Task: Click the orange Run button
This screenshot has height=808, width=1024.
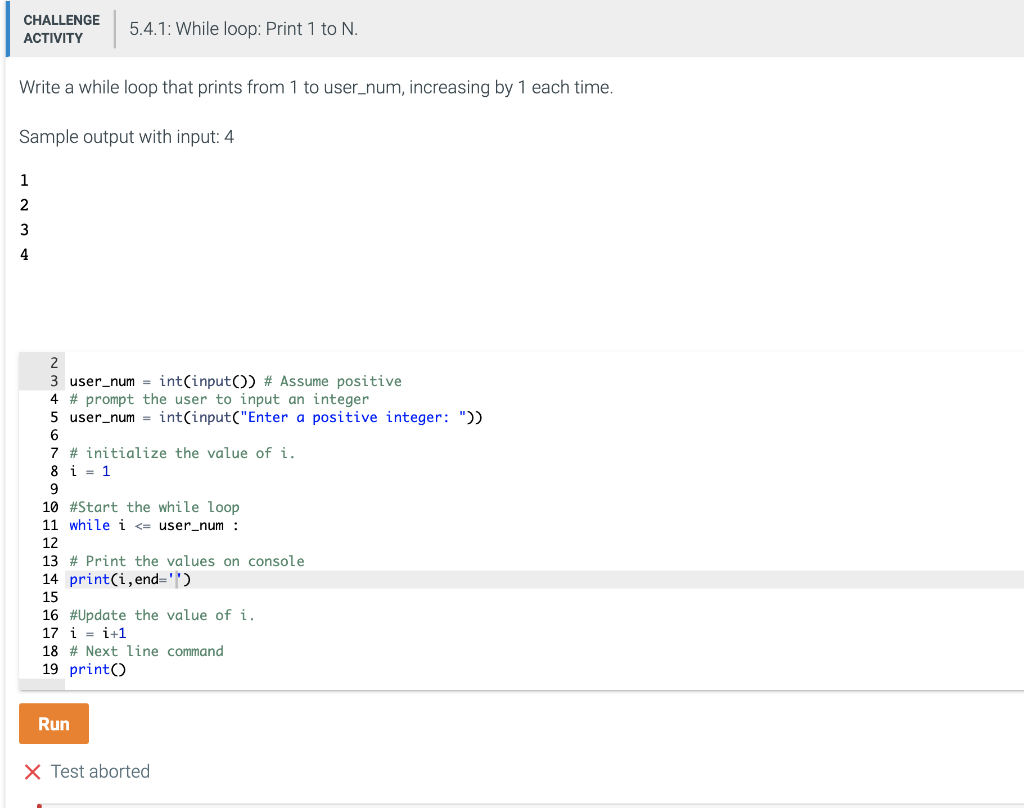Action: [53, 723]
